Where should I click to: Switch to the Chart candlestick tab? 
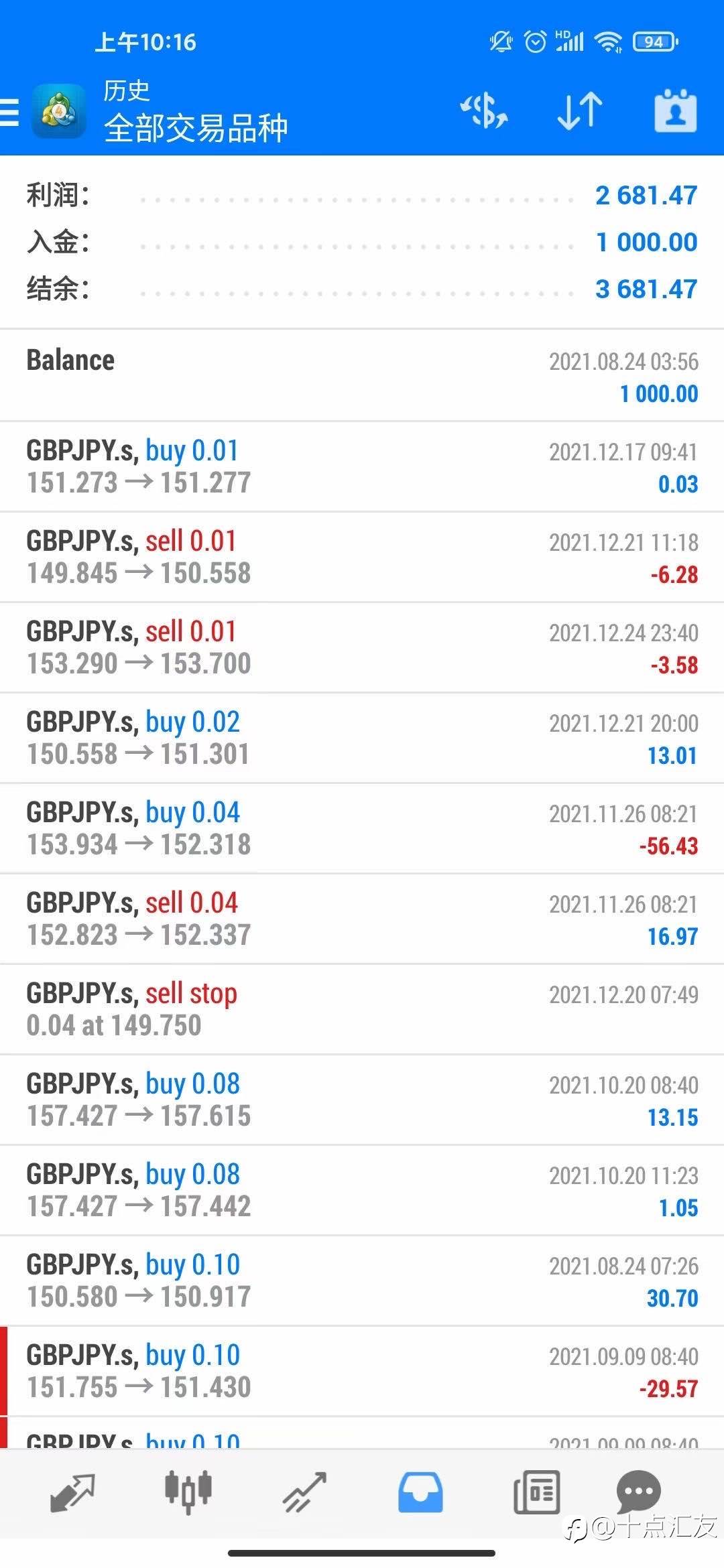[188, 1492]
